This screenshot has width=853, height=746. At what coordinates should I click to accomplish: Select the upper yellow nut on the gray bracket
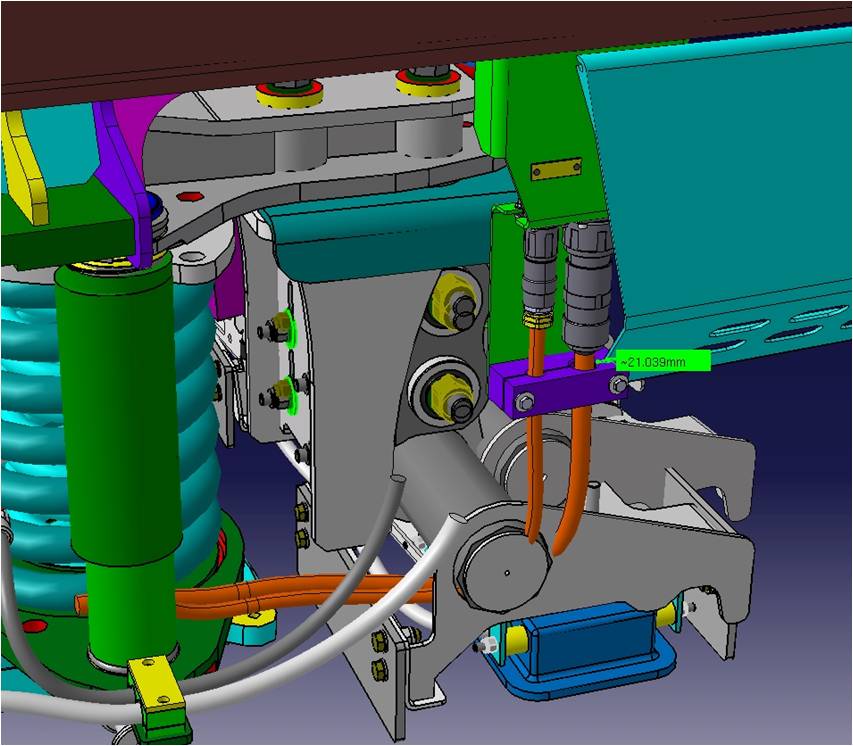(x=454, y=302)
